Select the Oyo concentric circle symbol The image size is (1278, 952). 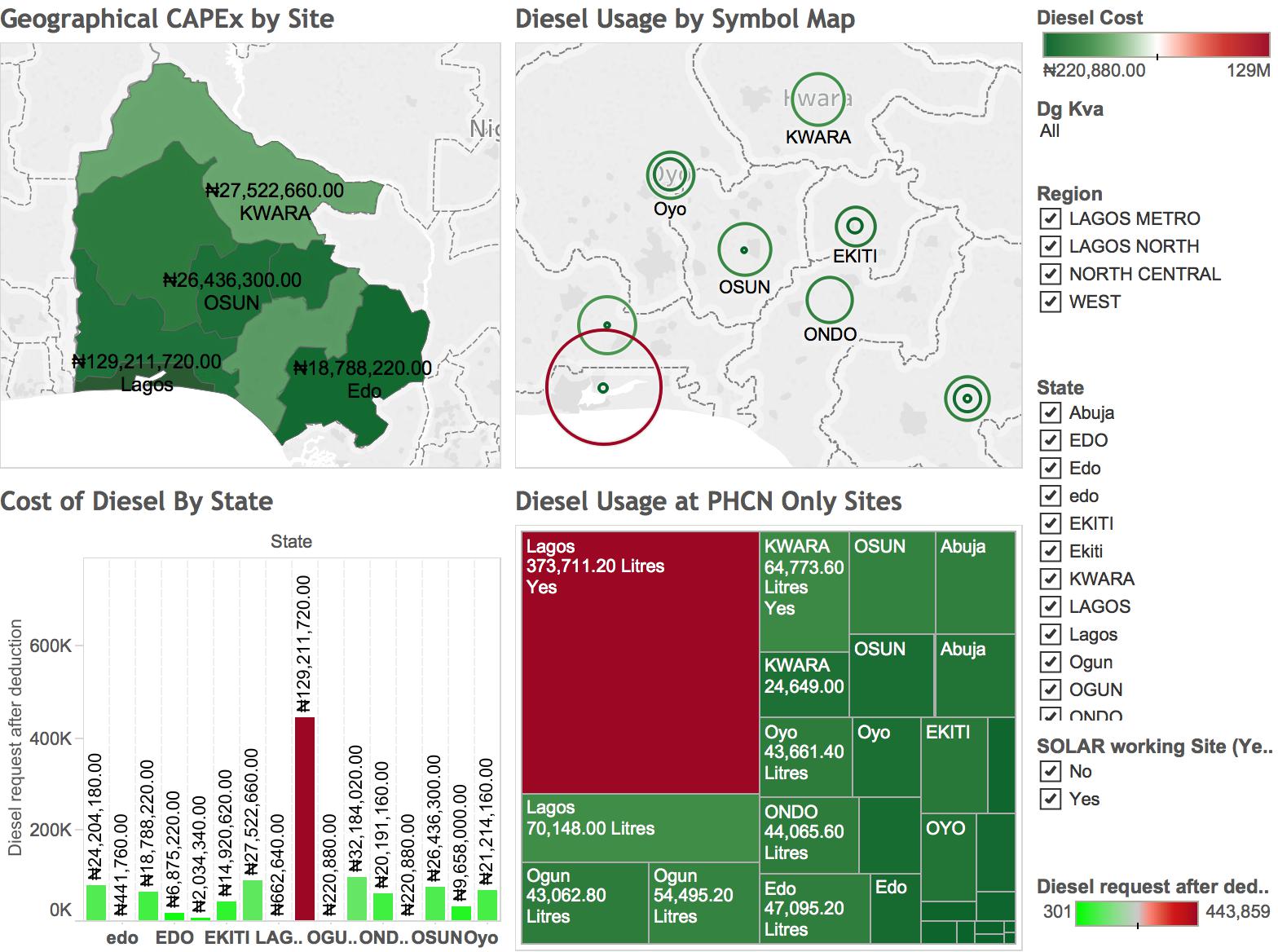pos(670,175)
